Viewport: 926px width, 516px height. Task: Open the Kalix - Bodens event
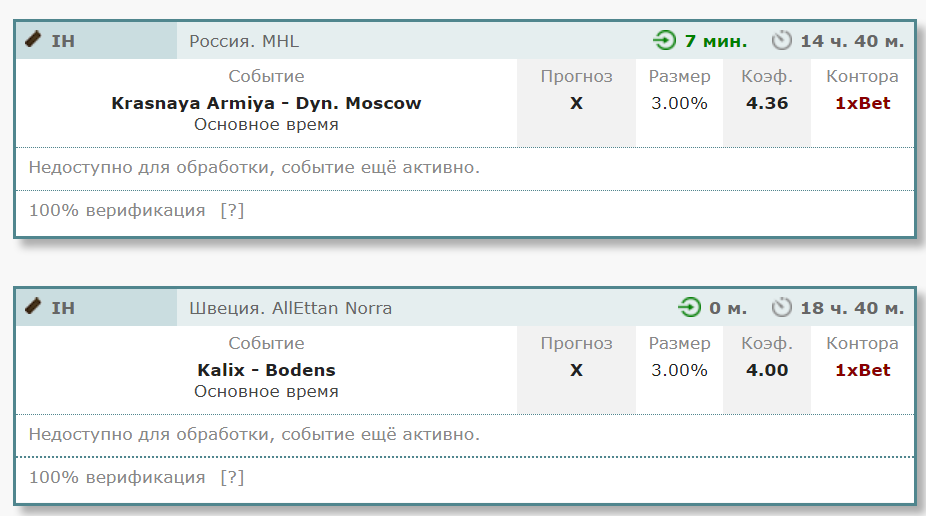tap(266, 370)
